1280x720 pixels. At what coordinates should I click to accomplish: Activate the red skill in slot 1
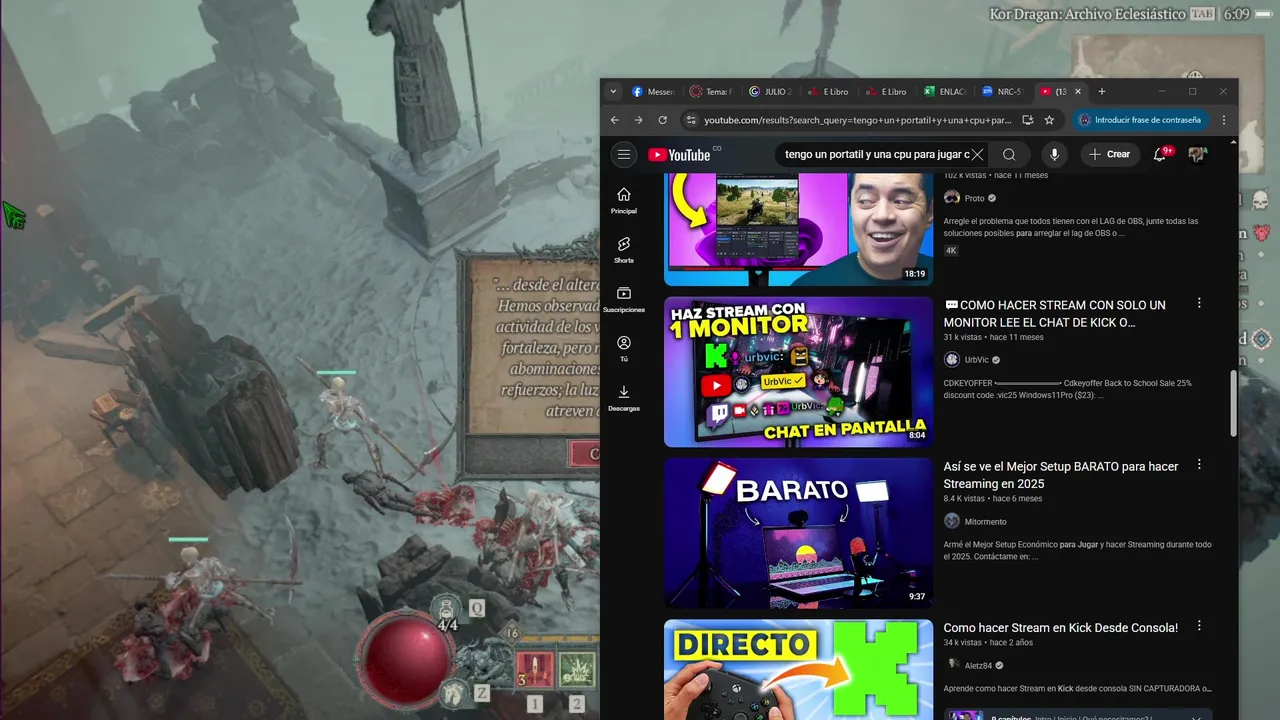click(534, 668)
